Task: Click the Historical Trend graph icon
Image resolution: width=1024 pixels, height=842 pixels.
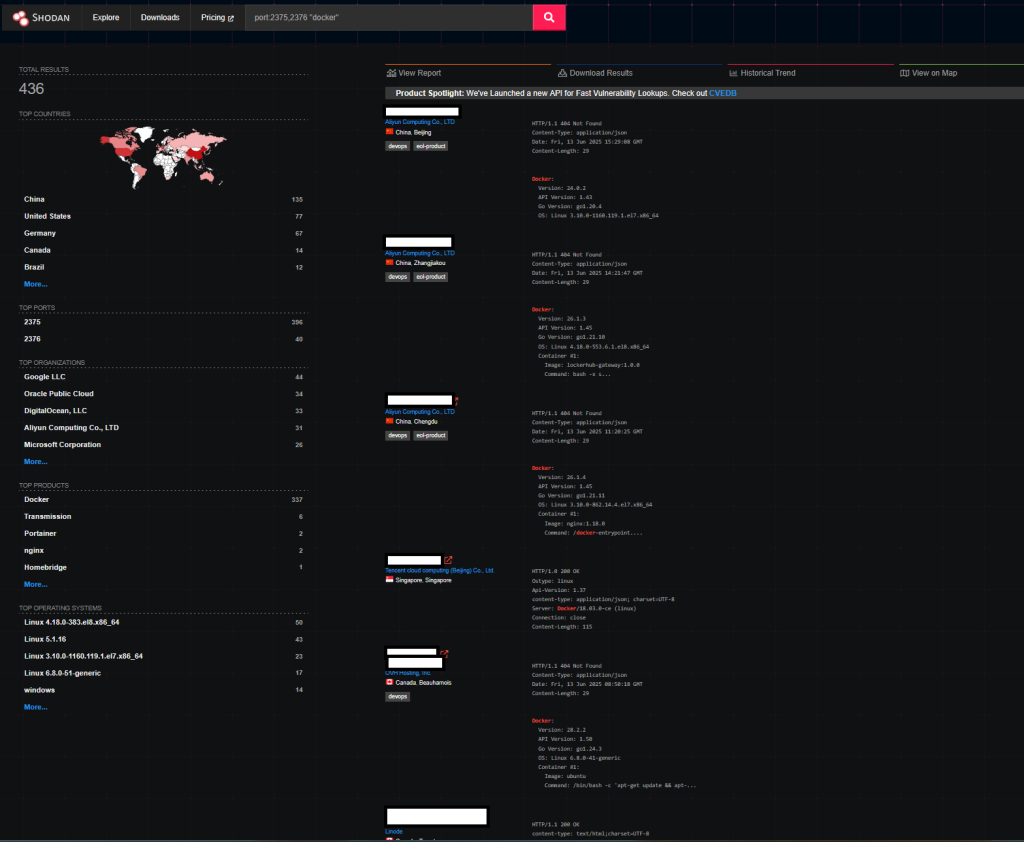Action: [733, 73]
